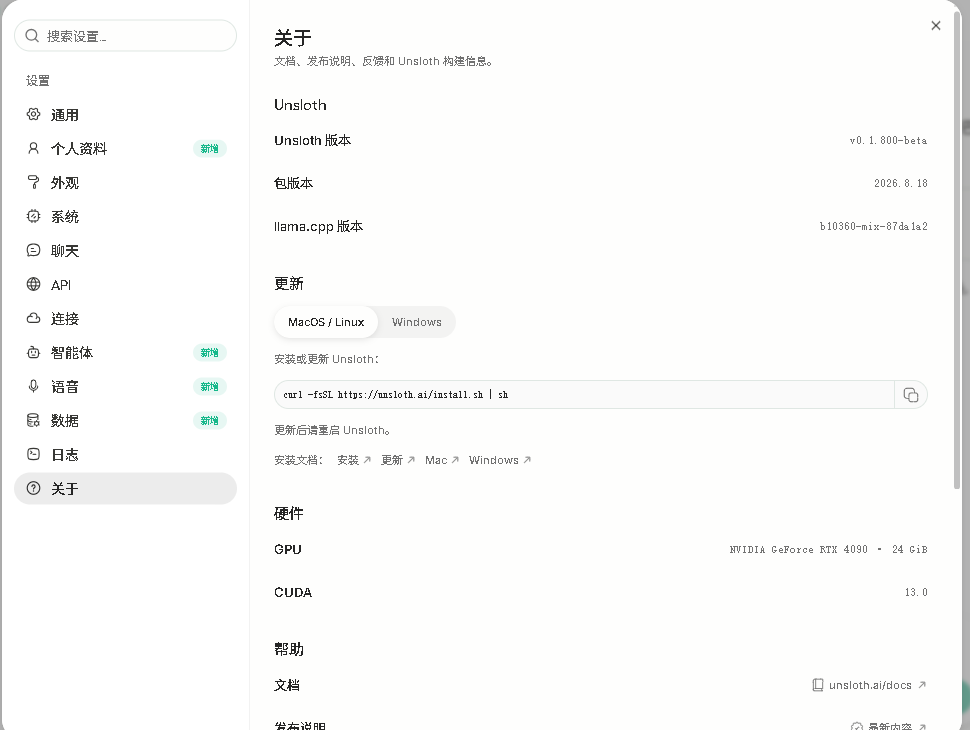Open the 最新内容 release notes link
Screen dimensions: 970x730
[889, 726]
